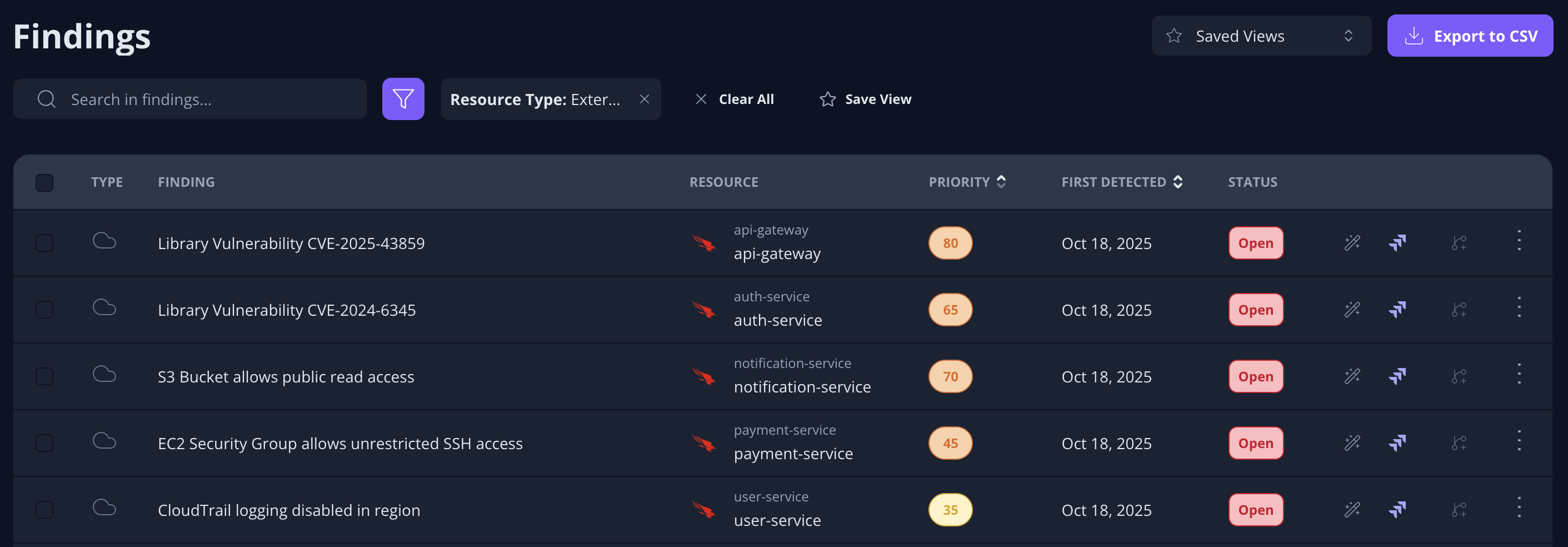This screenshot has height=547, width=1568.
Task: Click the Open status badge for notification-service
Action: [x=1256, y=376]
